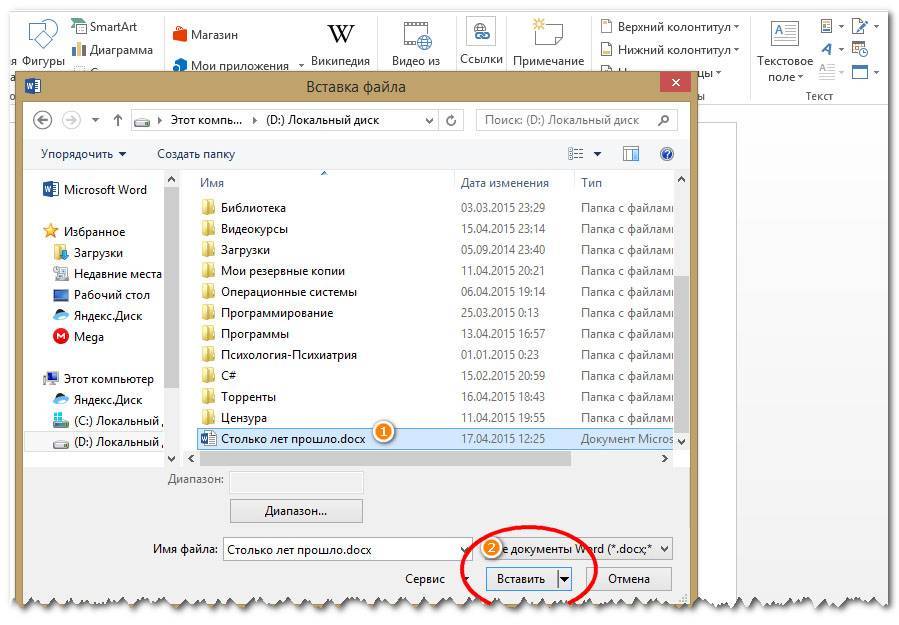Go up one folder level arrow
899x625 pixels.
click(x=118, y=120)
